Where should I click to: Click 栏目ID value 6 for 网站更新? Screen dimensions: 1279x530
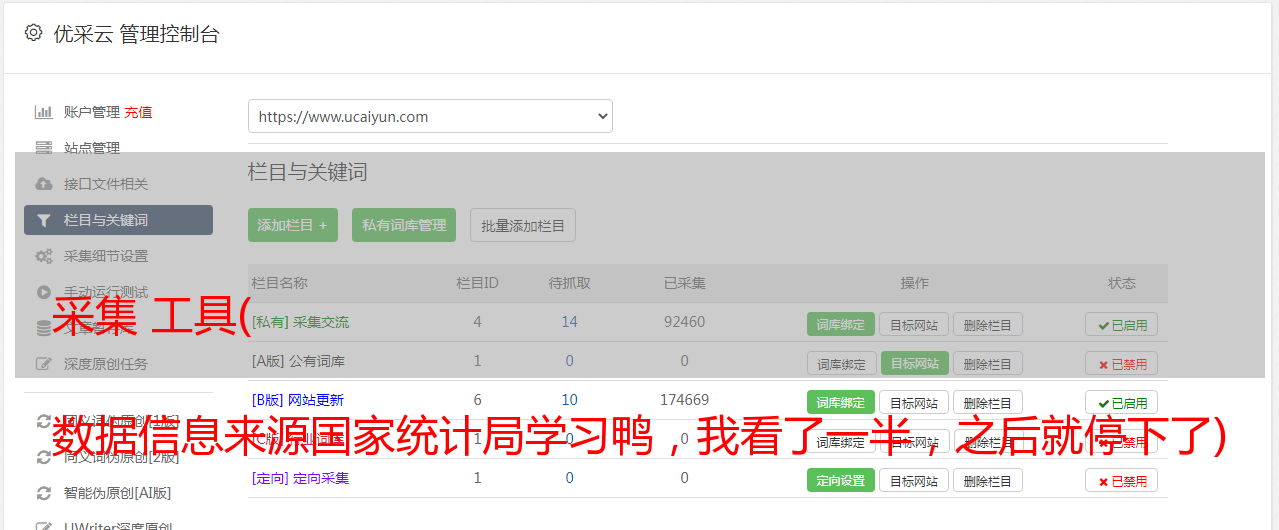(477, 400)
